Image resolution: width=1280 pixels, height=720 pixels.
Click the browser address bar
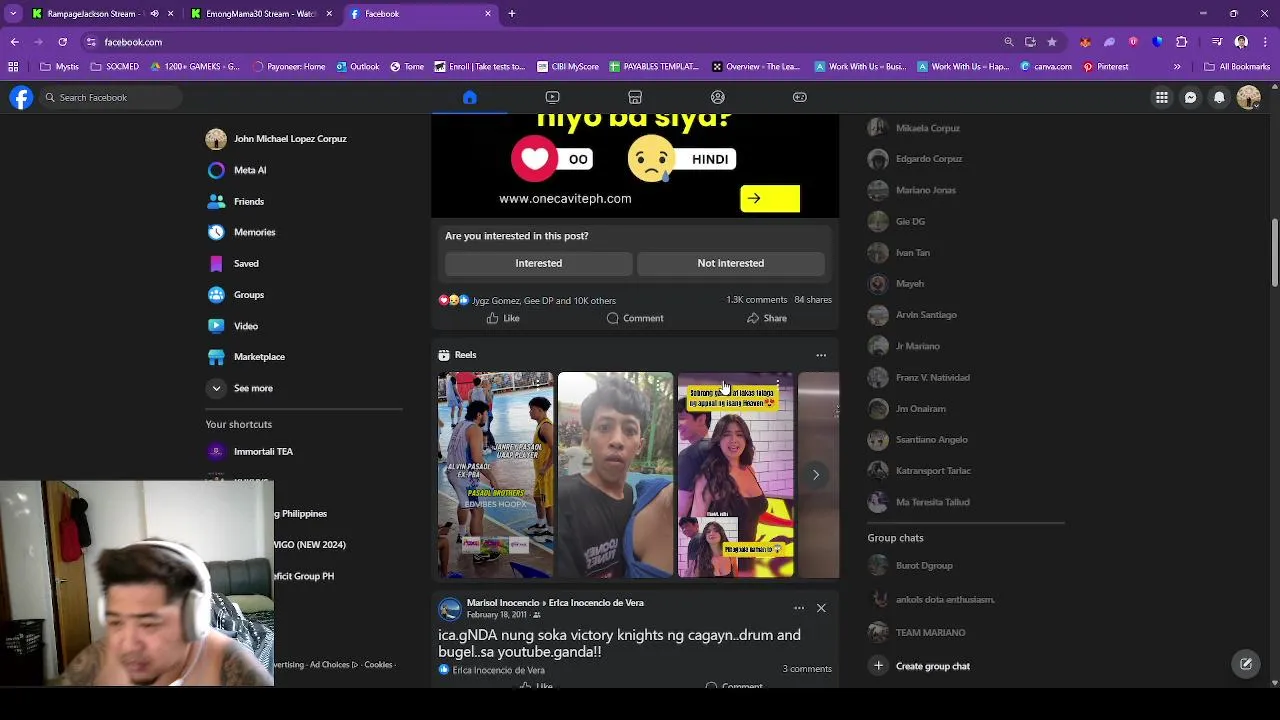pyautogui.click(x=540, y=42)
